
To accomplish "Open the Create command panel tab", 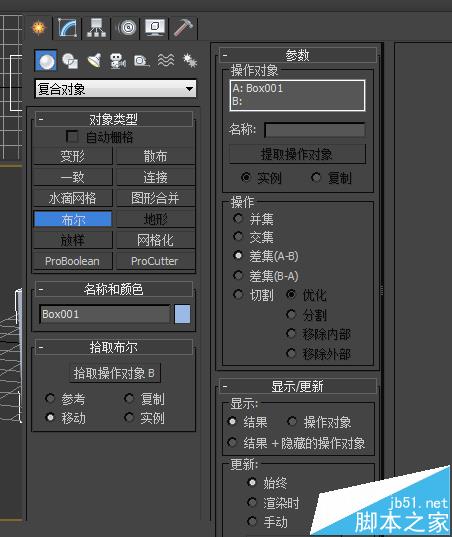I will pyautogui.click(x=39, y=28).
